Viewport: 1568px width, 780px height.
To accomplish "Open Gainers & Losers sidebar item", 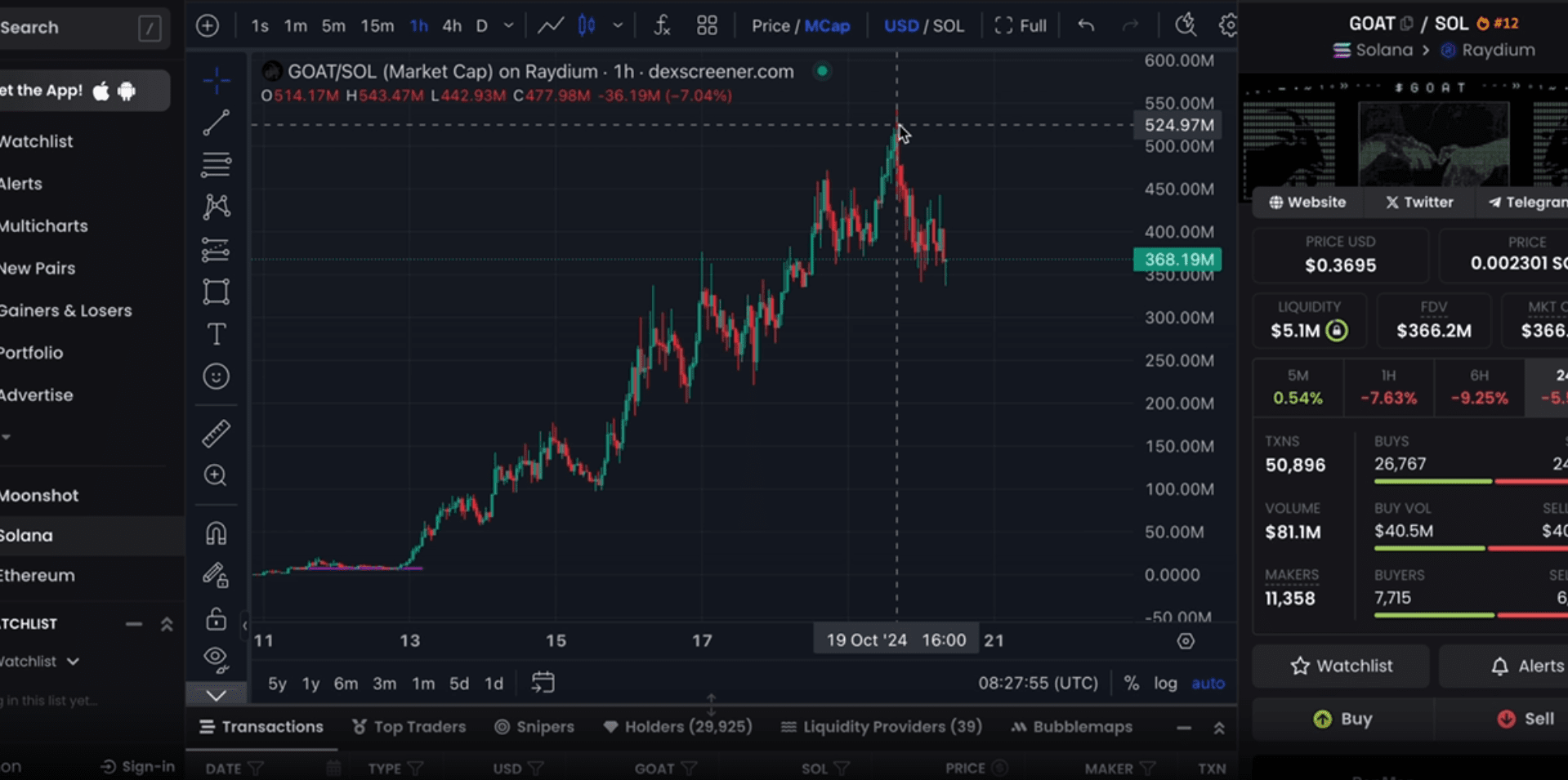I will click(65, 311).
